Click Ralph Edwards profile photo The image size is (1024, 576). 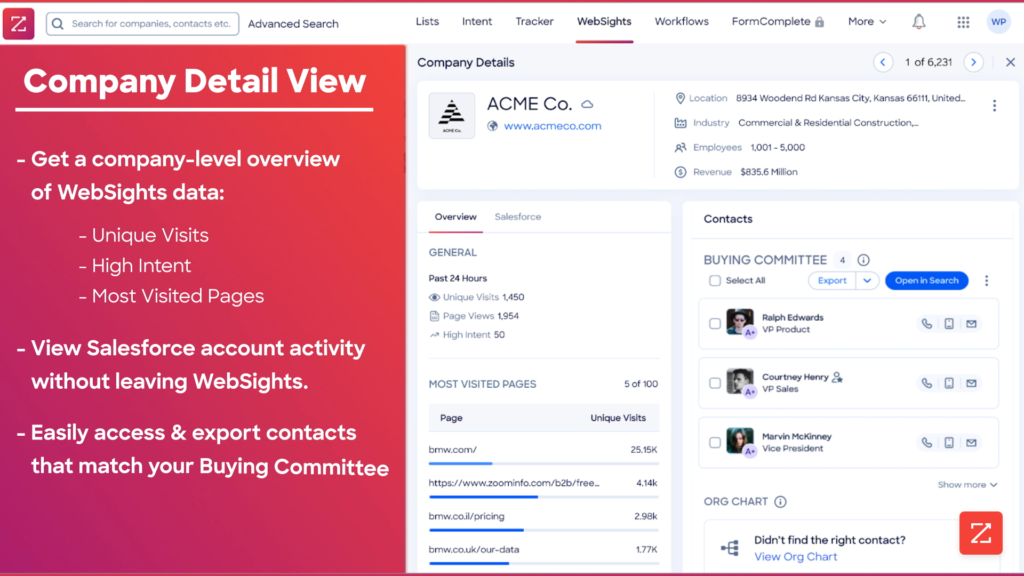[739, 322]
